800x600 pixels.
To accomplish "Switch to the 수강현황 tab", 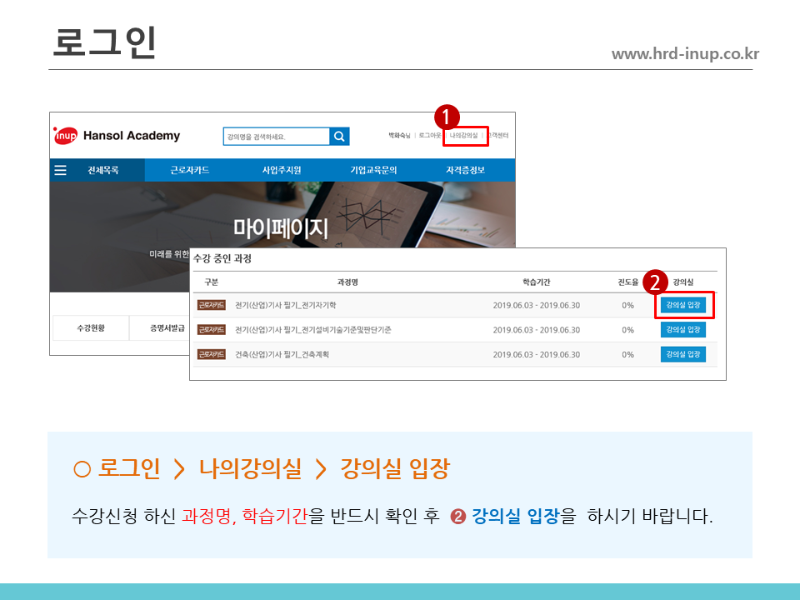I will coord(91,328).
